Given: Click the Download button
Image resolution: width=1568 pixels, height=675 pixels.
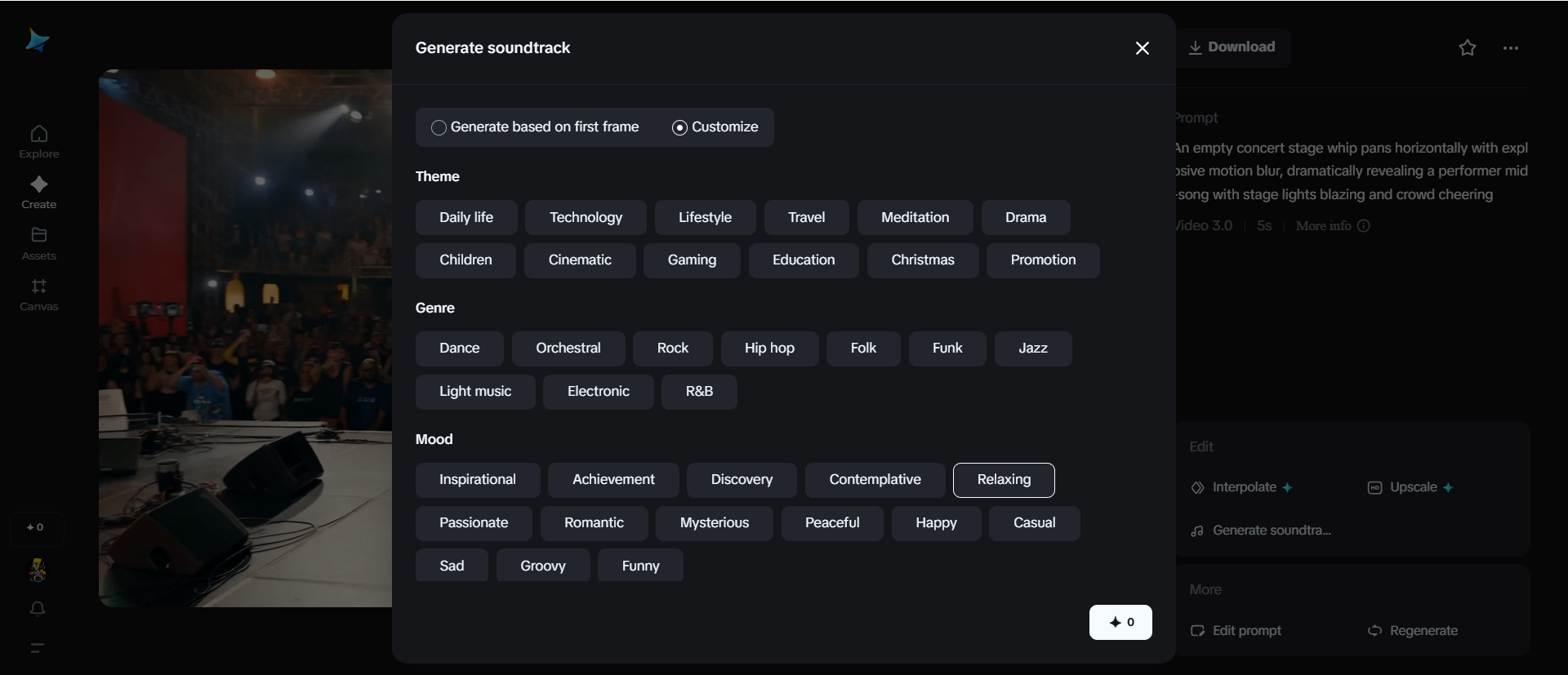Looking at the screenshot, I should pos(1232,47).
